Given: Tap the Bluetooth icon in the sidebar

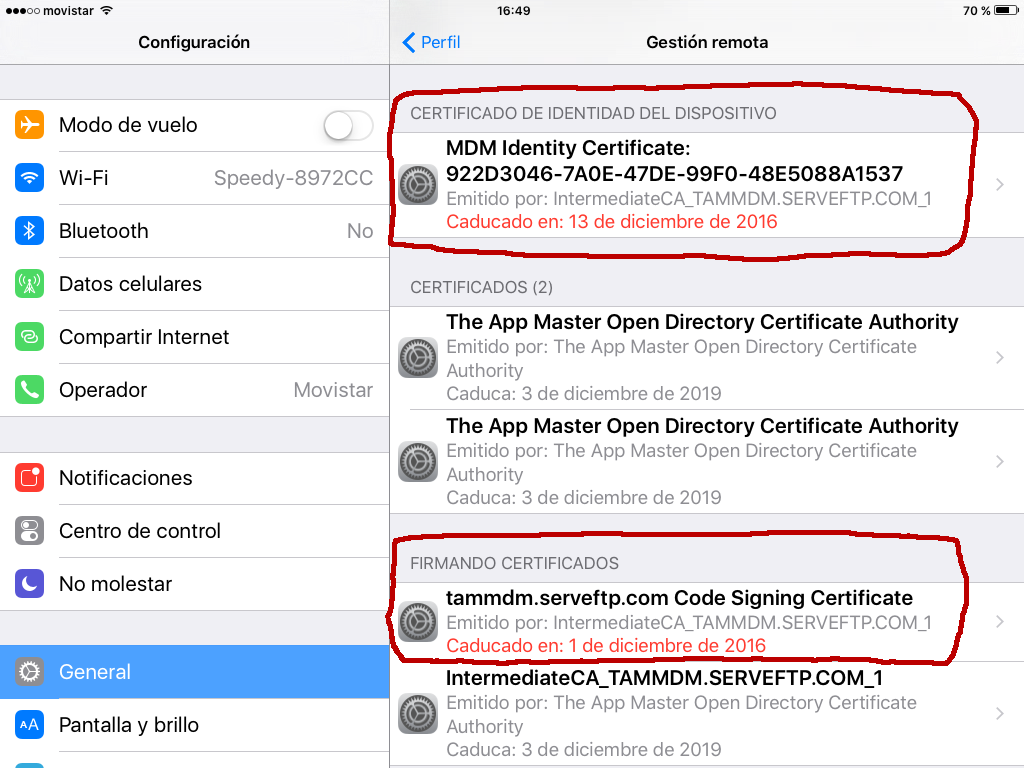Looking at the screenshot, I should tap(29, 231).
